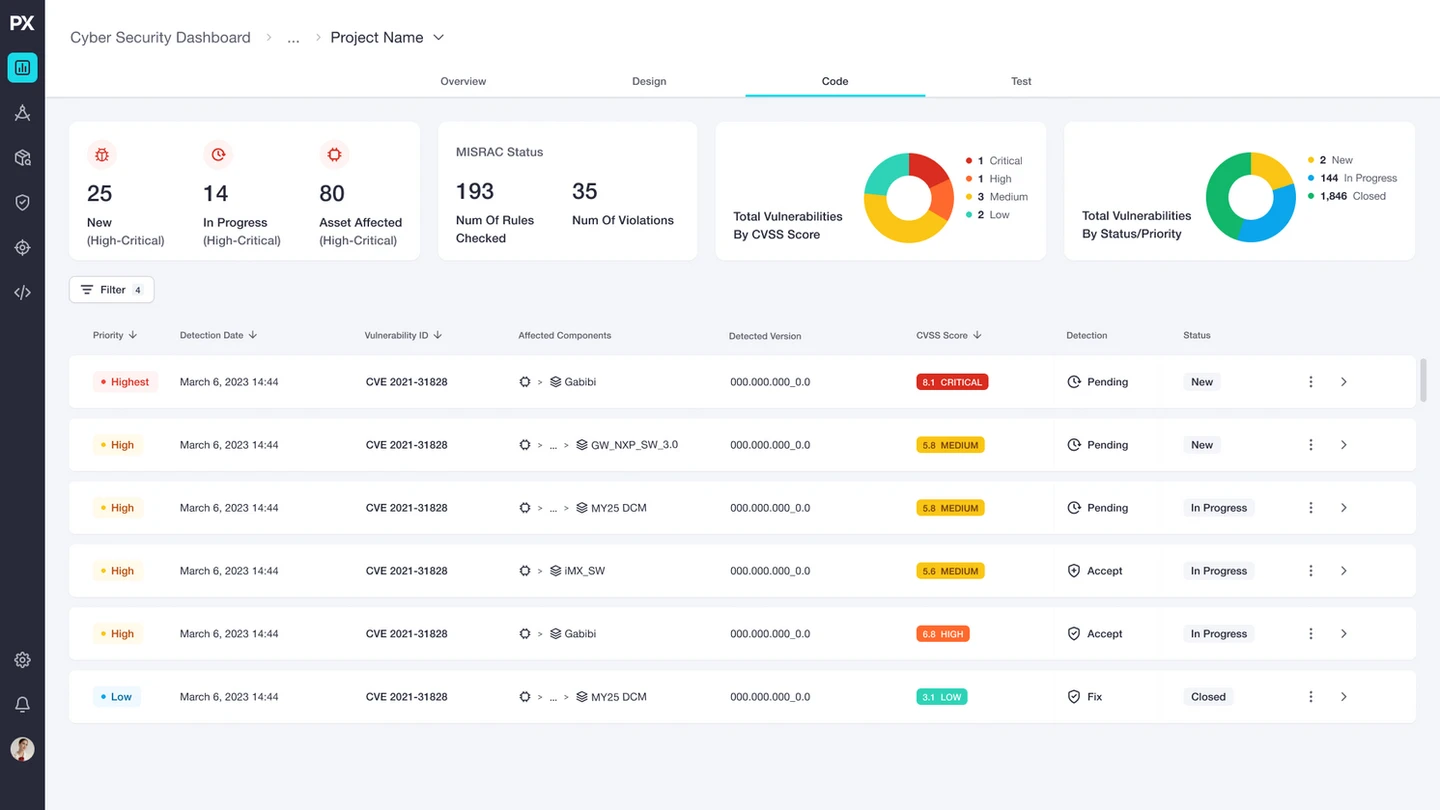Click the clock icon above the 14 In Progress count
The image size is (1440, 810).
point(218,155)
